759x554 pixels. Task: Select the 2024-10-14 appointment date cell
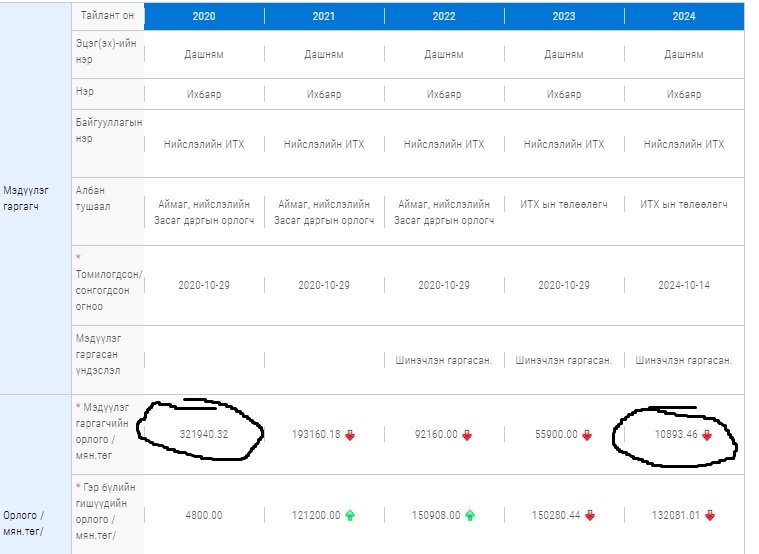click(x=684, y=285)
